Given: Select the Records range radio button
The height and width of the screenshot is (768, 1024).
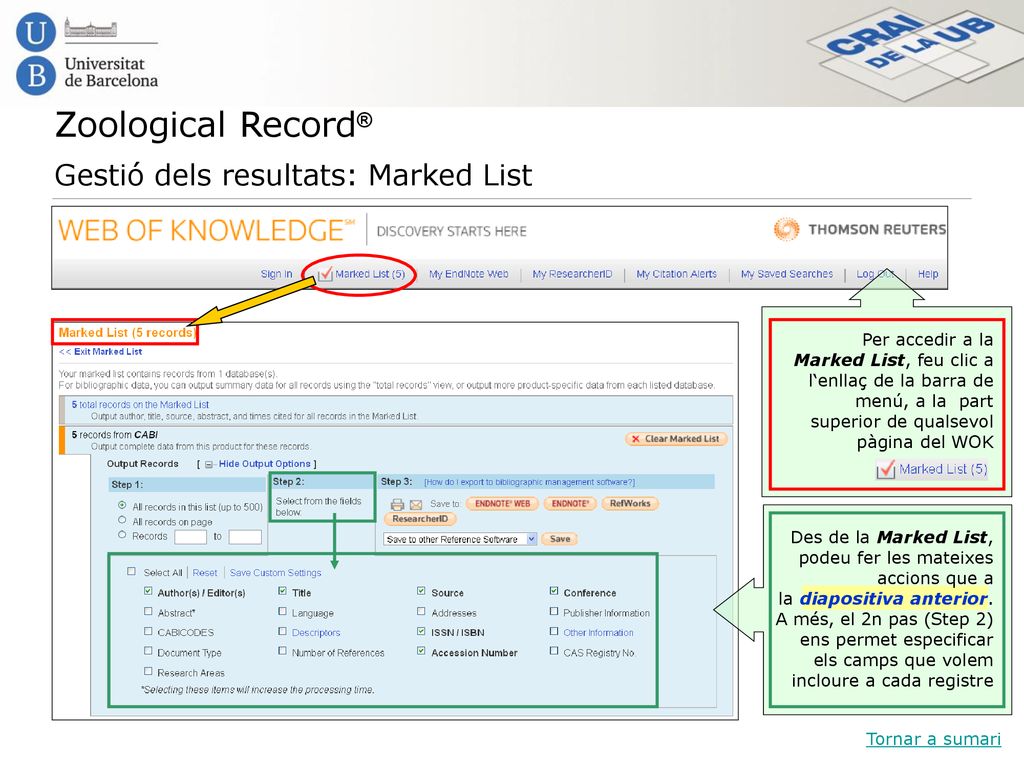Looking at the screenshot, I should [122, 535].
